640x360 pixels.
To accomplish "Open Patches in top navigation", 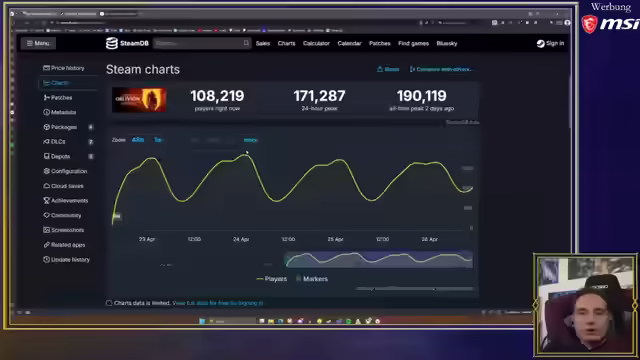I will [x=380, y=43].
